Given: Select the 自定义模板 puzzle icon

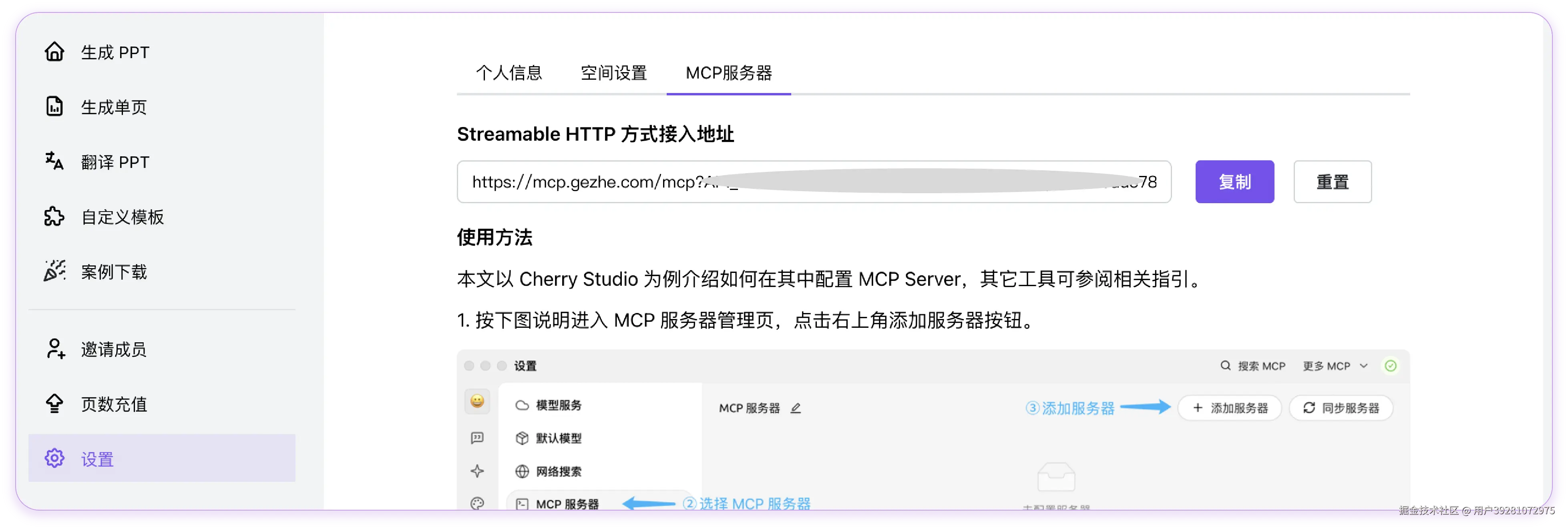Looking at the screenshot, I should coord(54,216).
